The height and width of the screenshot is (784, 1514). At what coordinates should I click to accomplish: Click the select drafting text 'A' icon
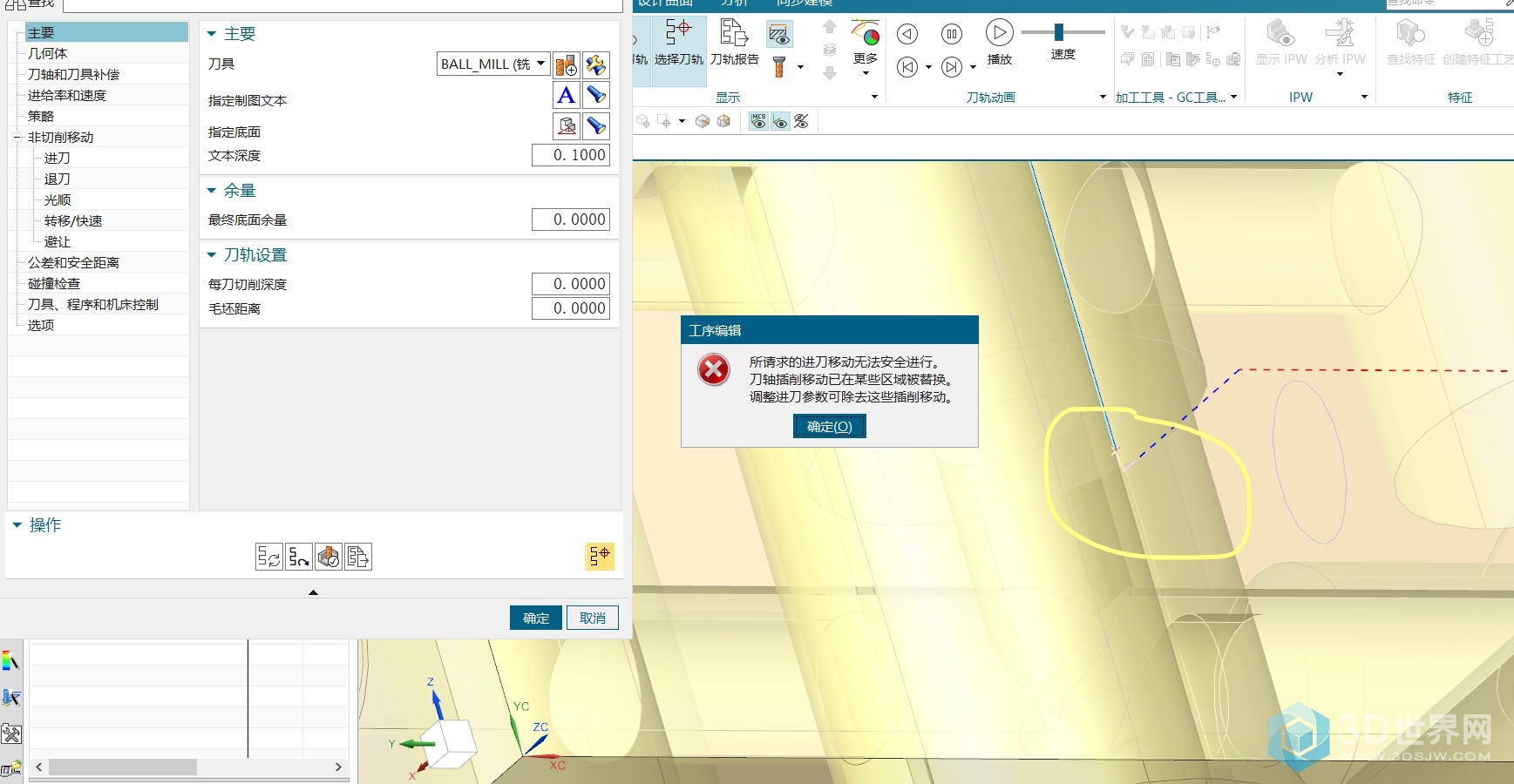(x=567, y=95)
